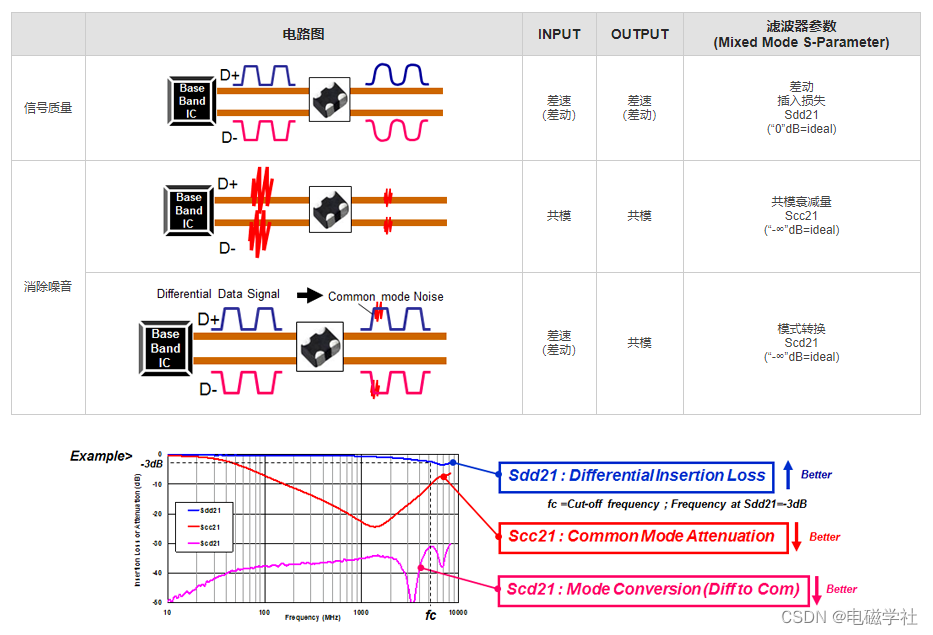The width and height of the screenshot is (933, 635).
Task: Click the 差速(差动) INPUT cell in Sdd21 row
Action: [x=559, y=108]
